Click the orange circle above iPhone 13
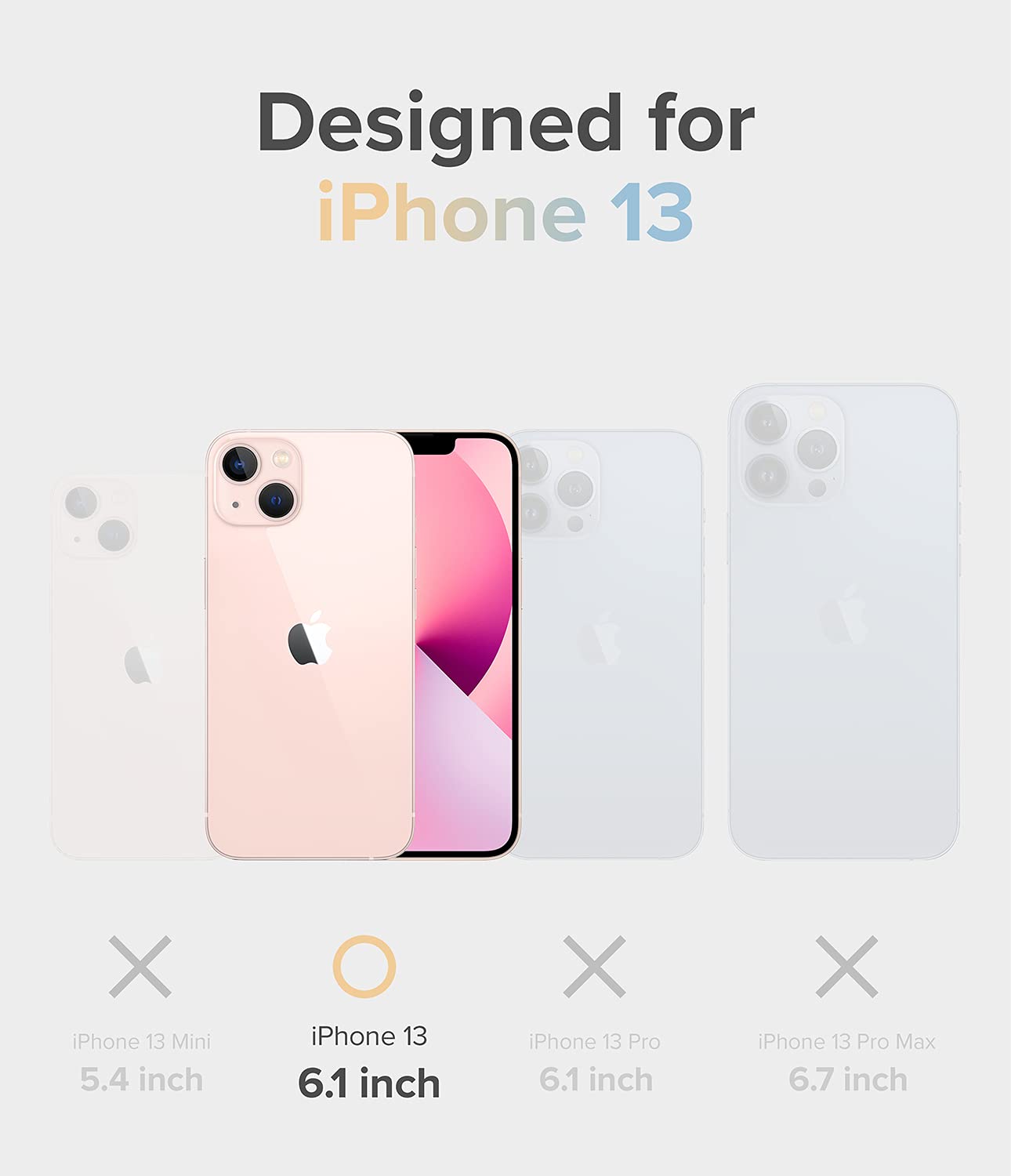 click(x=364, y=967)
